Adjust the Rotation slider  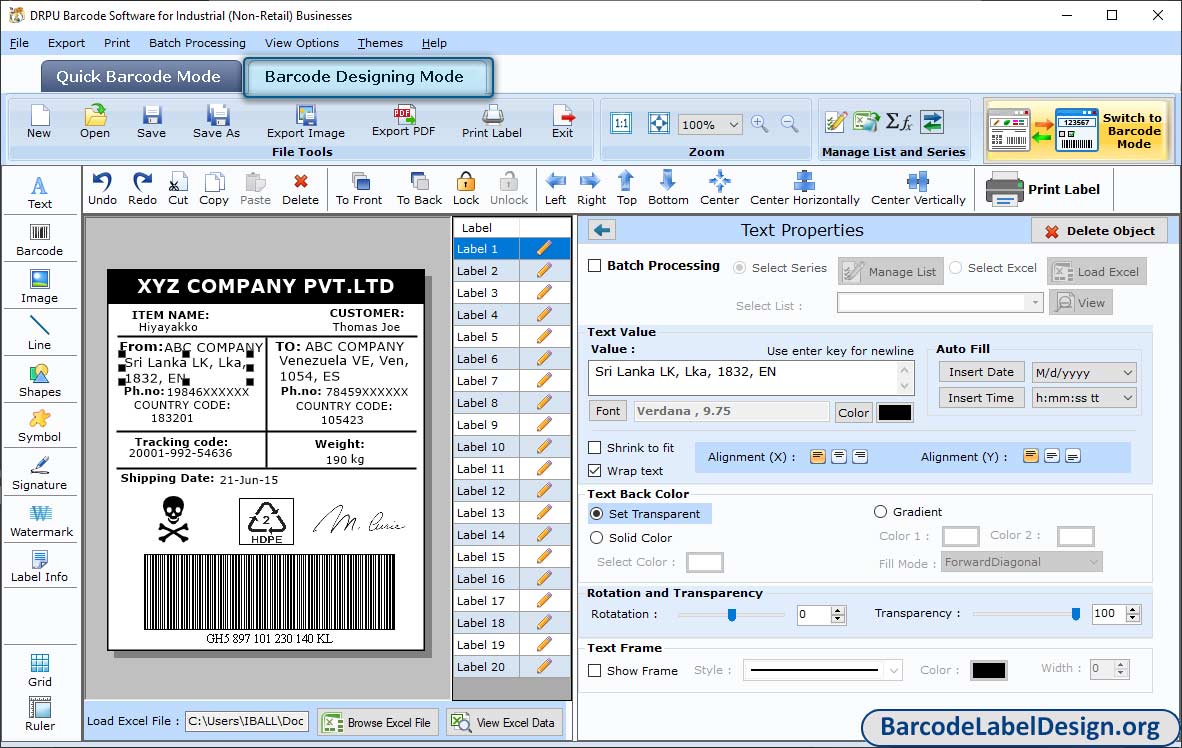click(731, 615)
